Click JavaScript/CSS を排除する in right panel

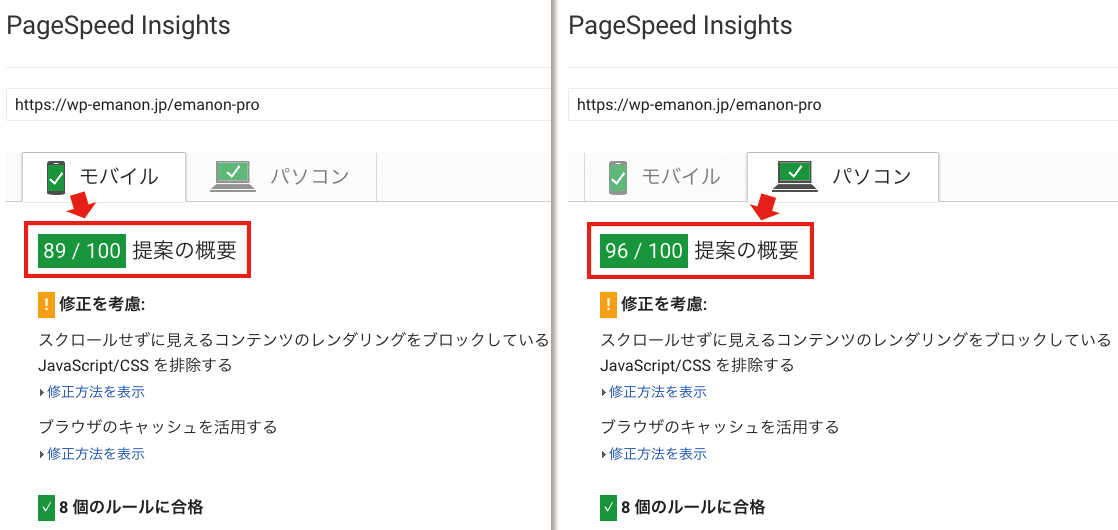point(697,366)
